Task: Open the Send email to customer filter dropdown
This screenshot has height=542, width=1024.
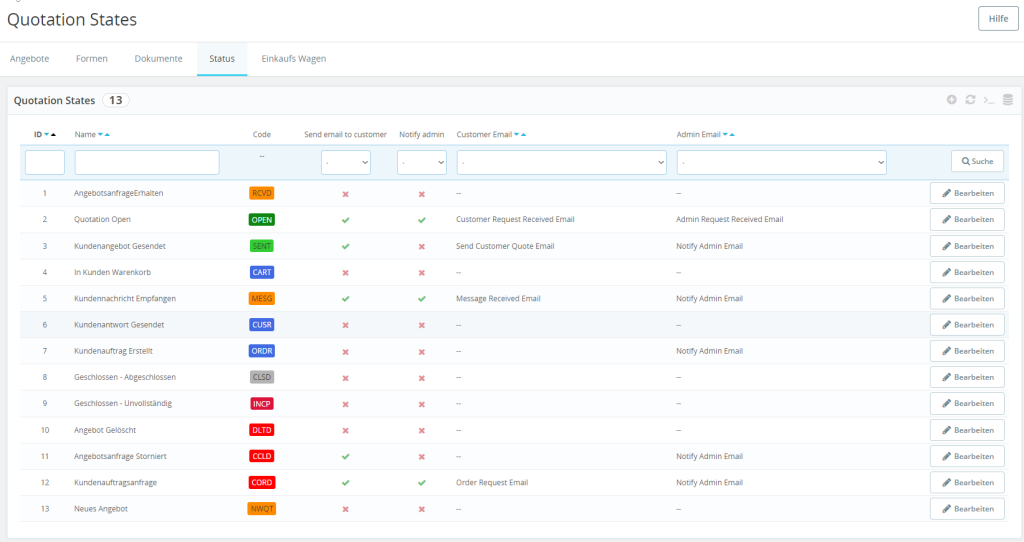Action: pyautogui.click(x=345, y=163)
